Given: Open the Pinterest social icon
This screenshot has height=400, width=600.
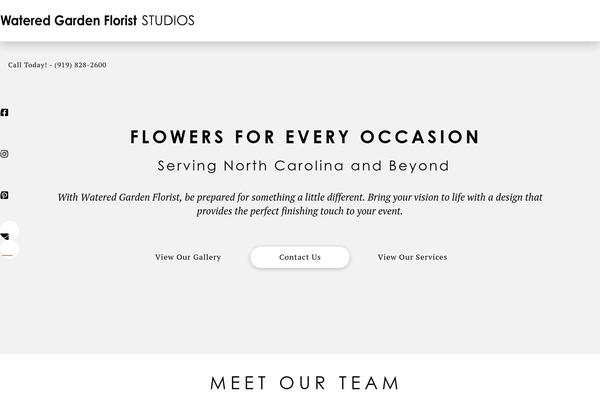Looking at the screenshot, I should pyautogui.click(x=5, y=196).
